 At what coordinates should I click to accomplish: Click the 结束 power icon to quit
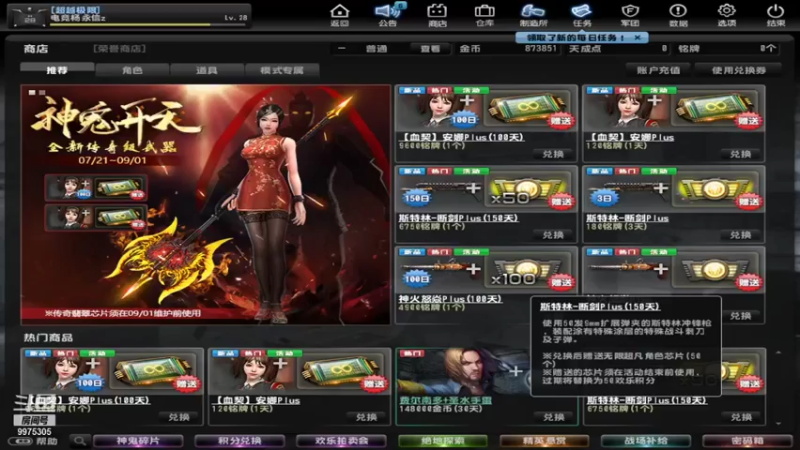[x=775, y=15]
